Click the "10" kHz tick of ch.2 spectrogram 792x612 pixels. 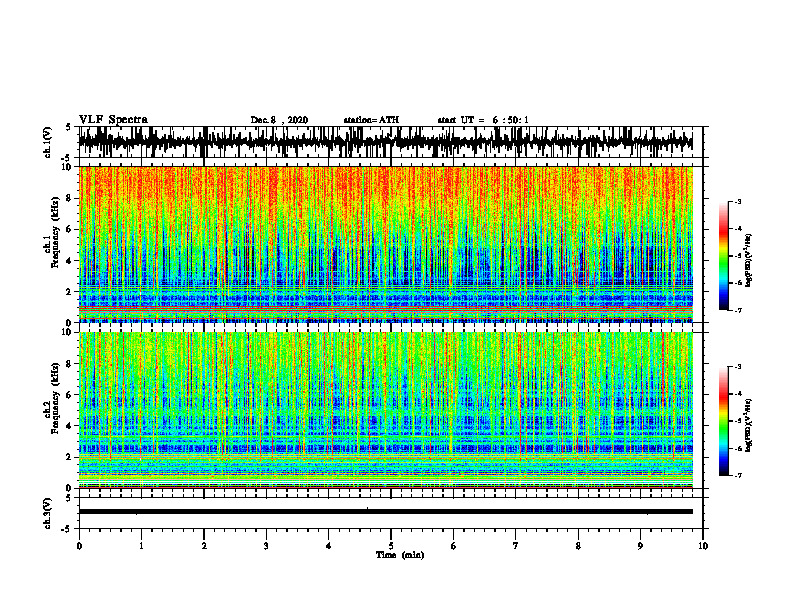click(x=67, y=332)
